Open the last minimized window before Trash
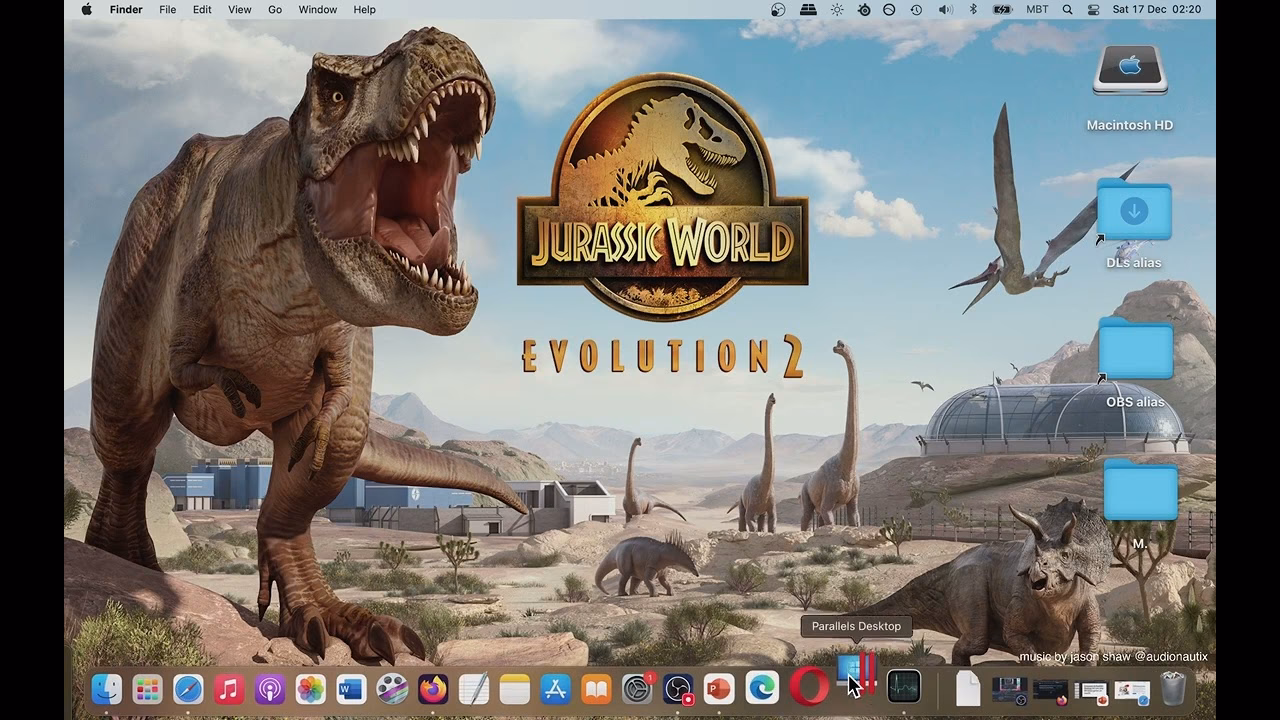Screen dimensions: 1280x720 point(1132,690)
